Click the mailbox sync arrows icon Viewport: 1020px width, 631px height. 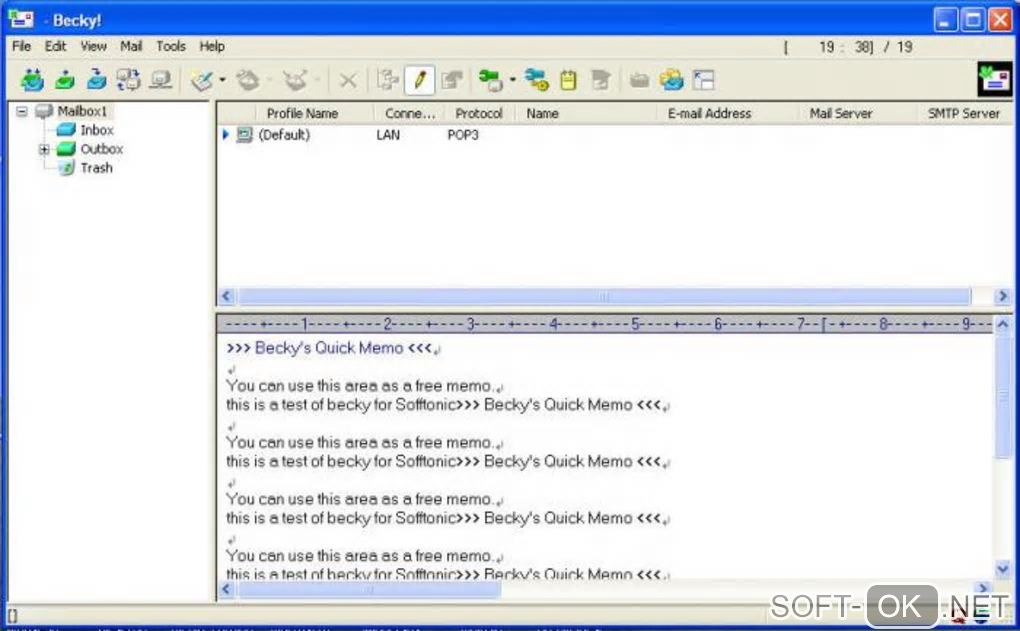tap(128, 80)
